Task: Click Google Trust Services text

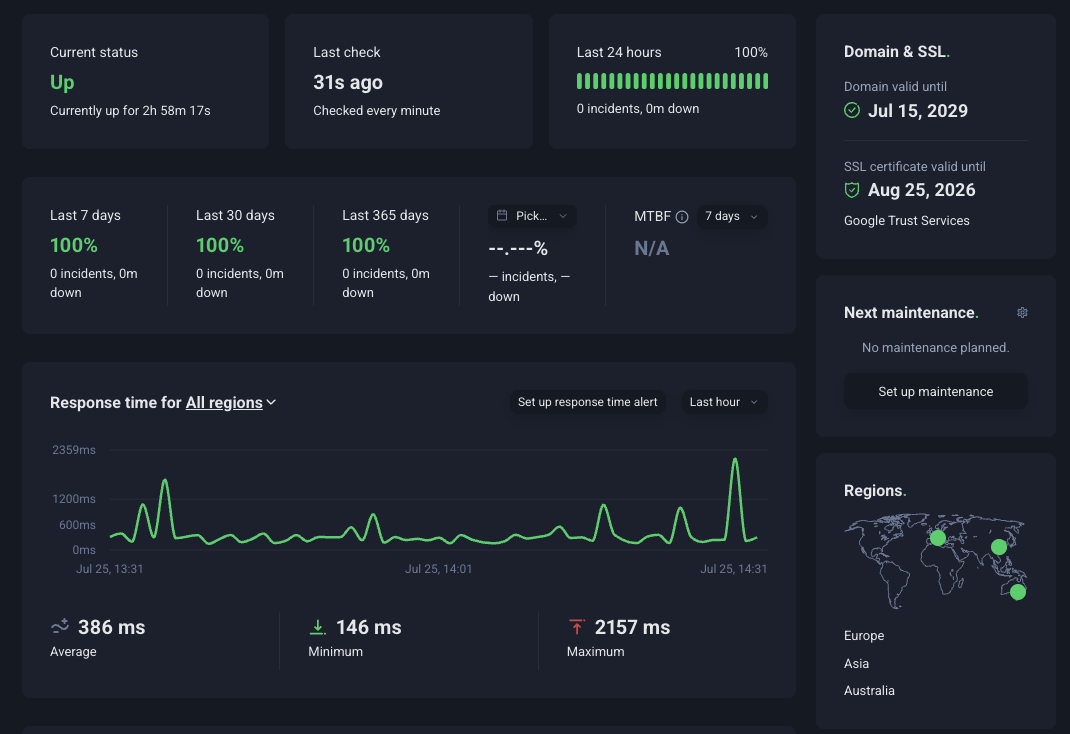Action: coord(906,220)
